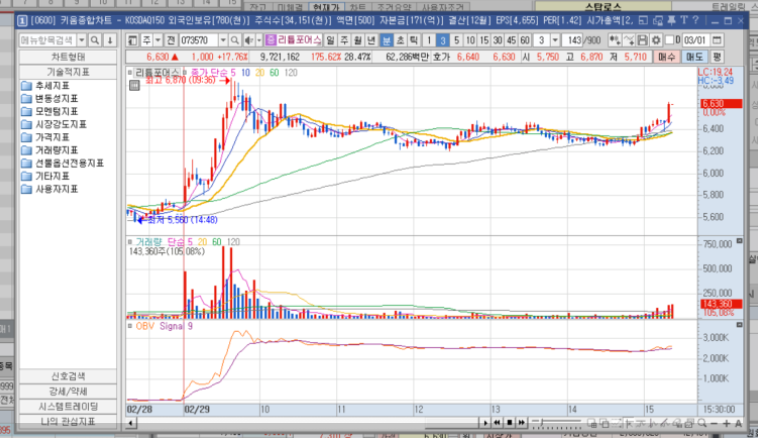The image size is (758, 438).
Task: Search the indicator menu with magnifier icon
Action: [x=95, y=40]
